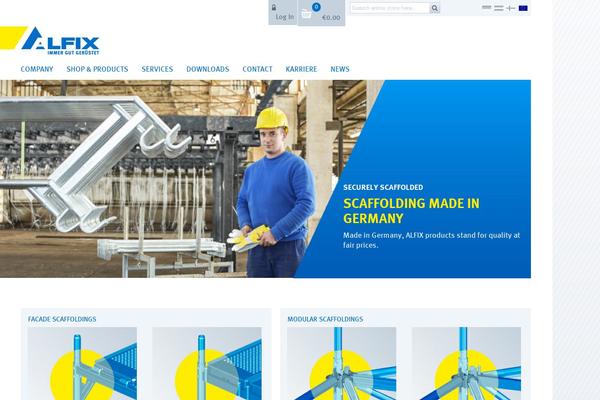
Task: Click the Log In link
Action: [285, 17]
